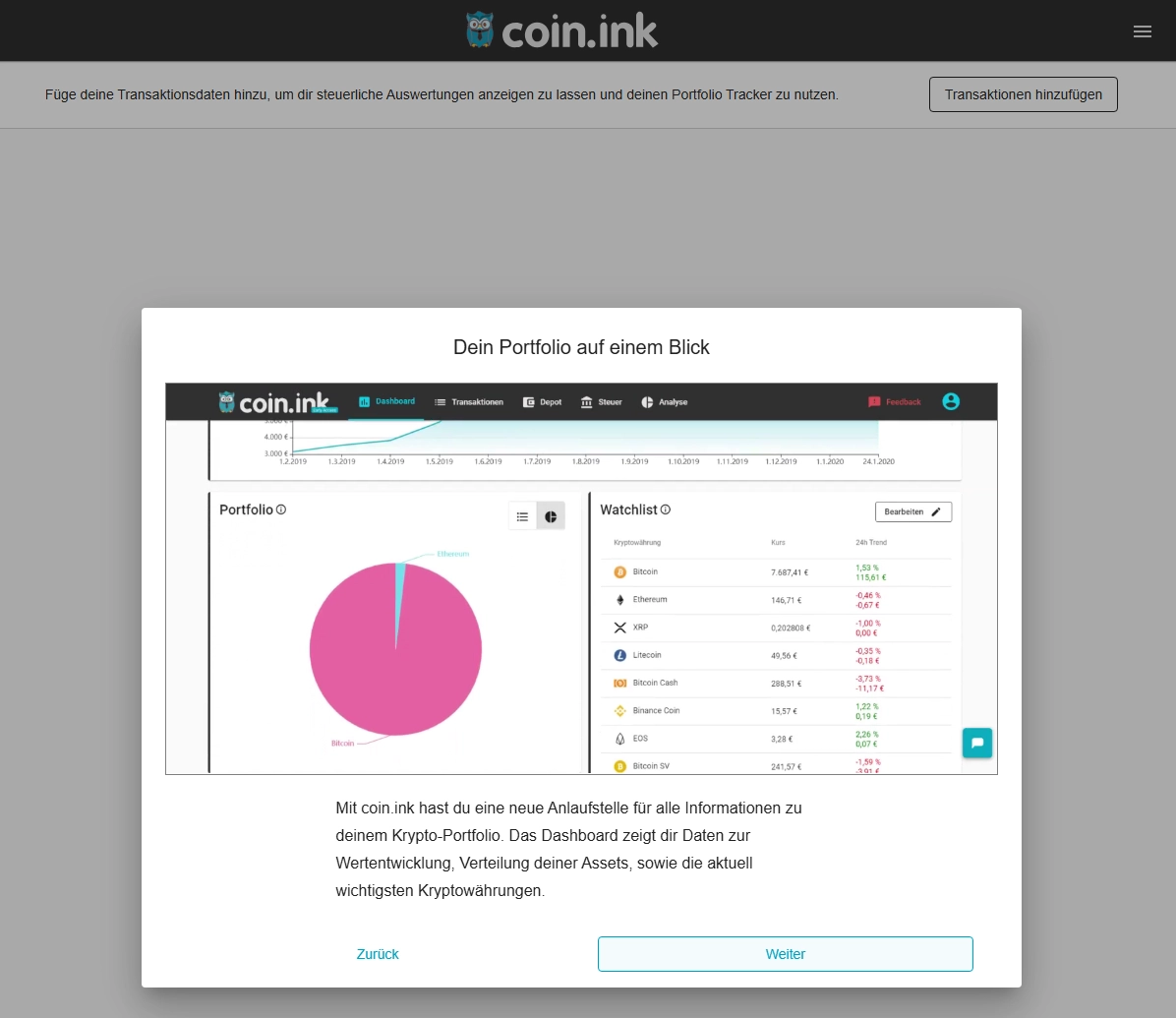Image resolution: width=1176 pixels, height=1018 pixels.
Task: Click Bearbeiten button in Watchlist
Action: pyautogui.click(x=912, y=511)
